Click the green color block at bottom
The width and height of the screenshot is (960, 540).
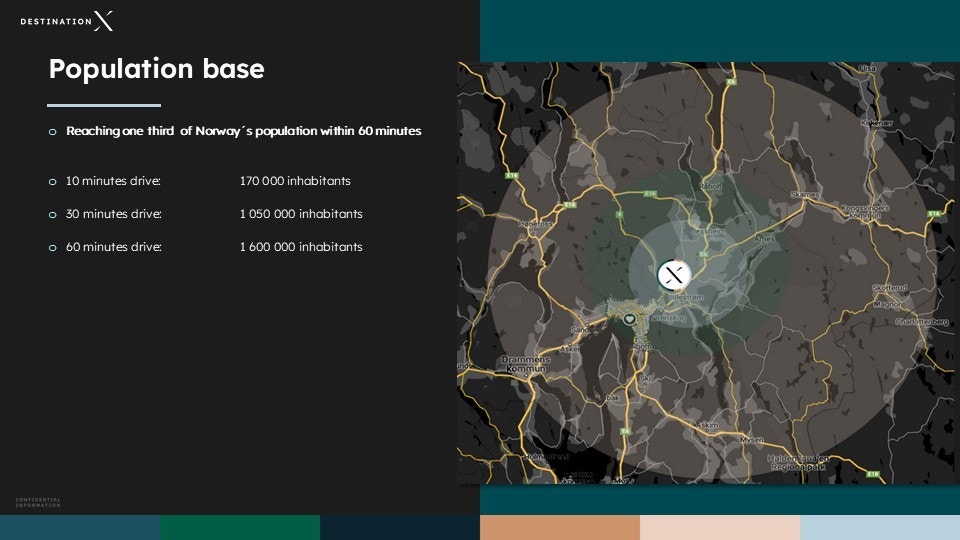tap(240, 527)
